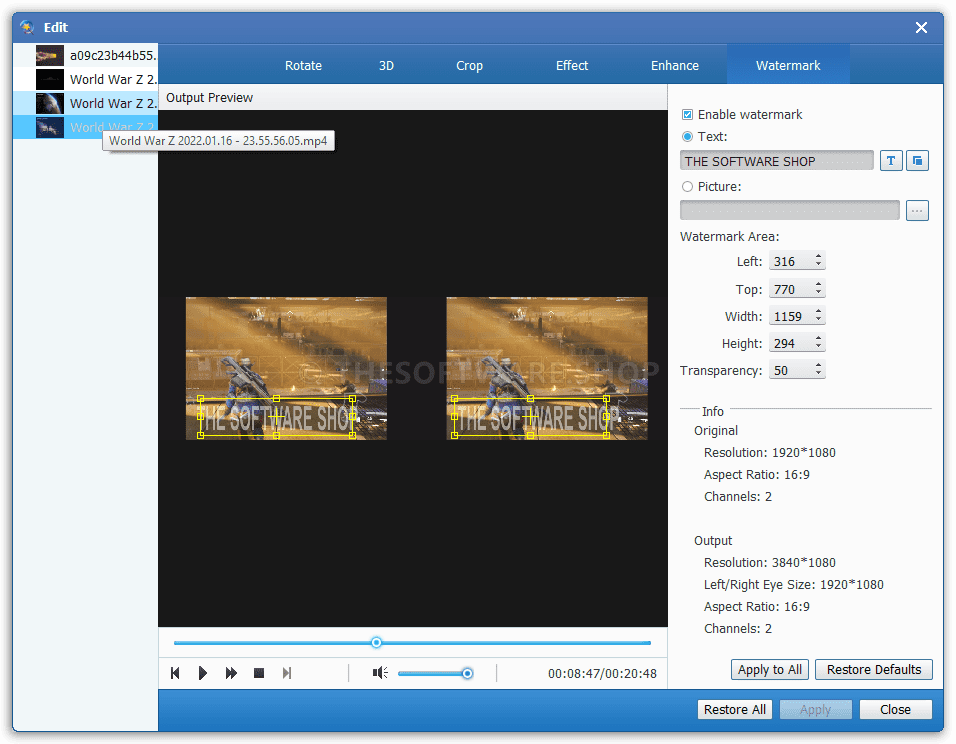
Task: Open the Effect tab
Action: click(x=571, y=65)
